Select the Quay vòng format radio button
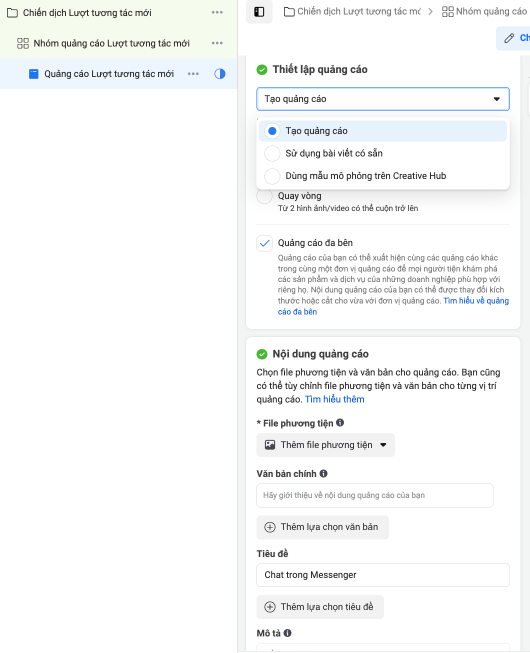 click(x=264, y=196)
